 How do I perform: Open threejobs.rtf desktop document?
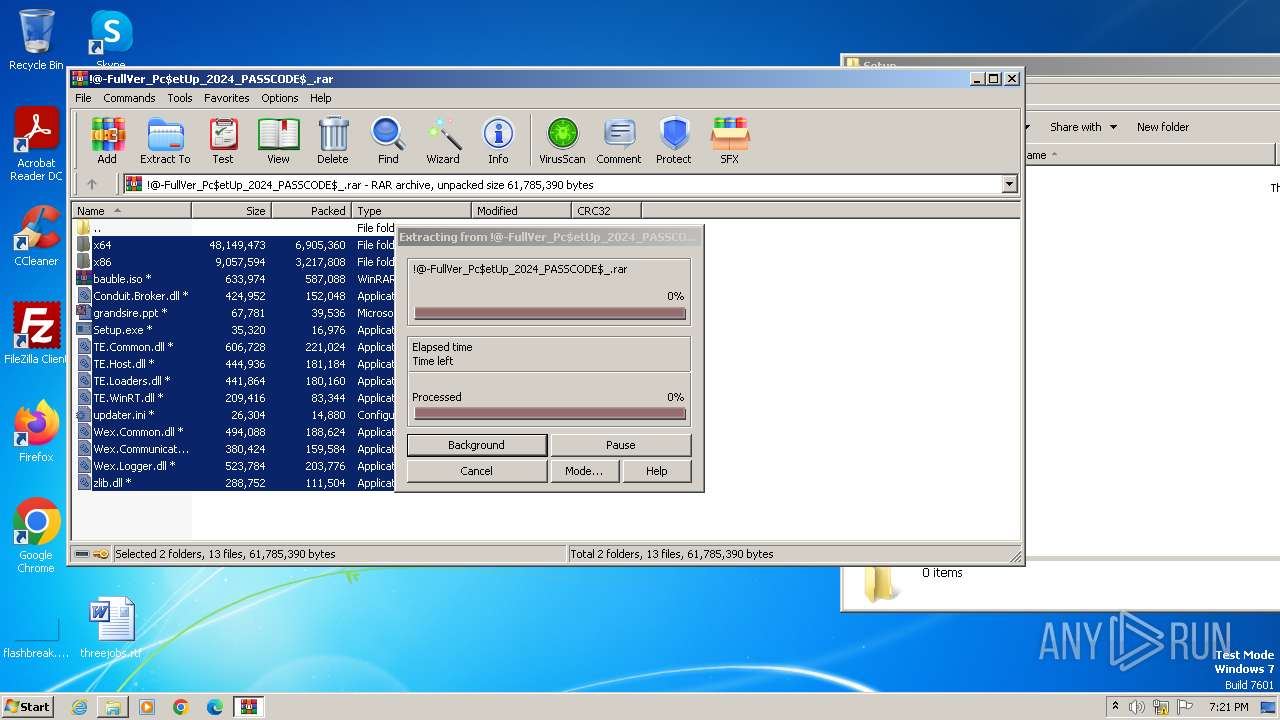coord(111,629)
